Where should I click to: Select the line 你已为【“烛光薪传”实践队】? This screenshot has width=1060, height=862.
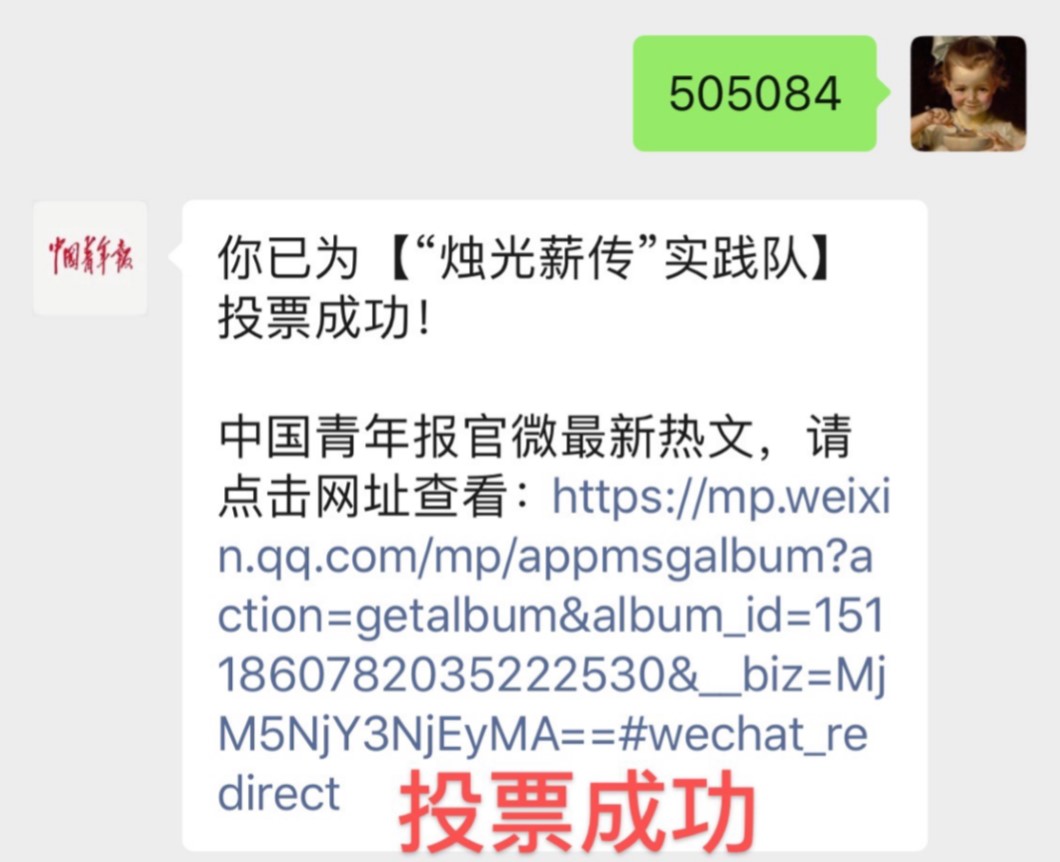pos(525,258)
